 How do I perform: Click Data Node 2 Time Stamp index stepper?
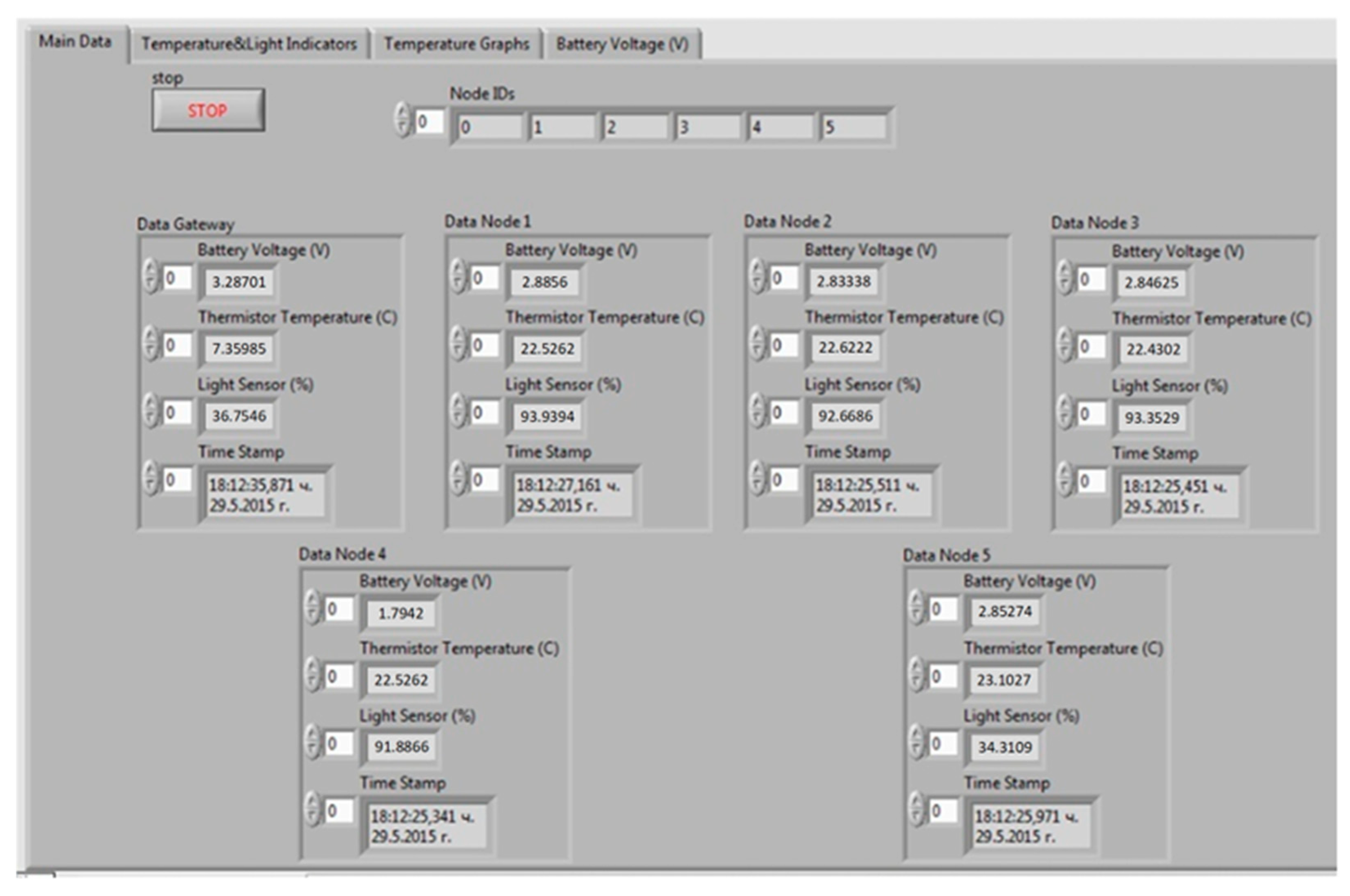[757, 478]
